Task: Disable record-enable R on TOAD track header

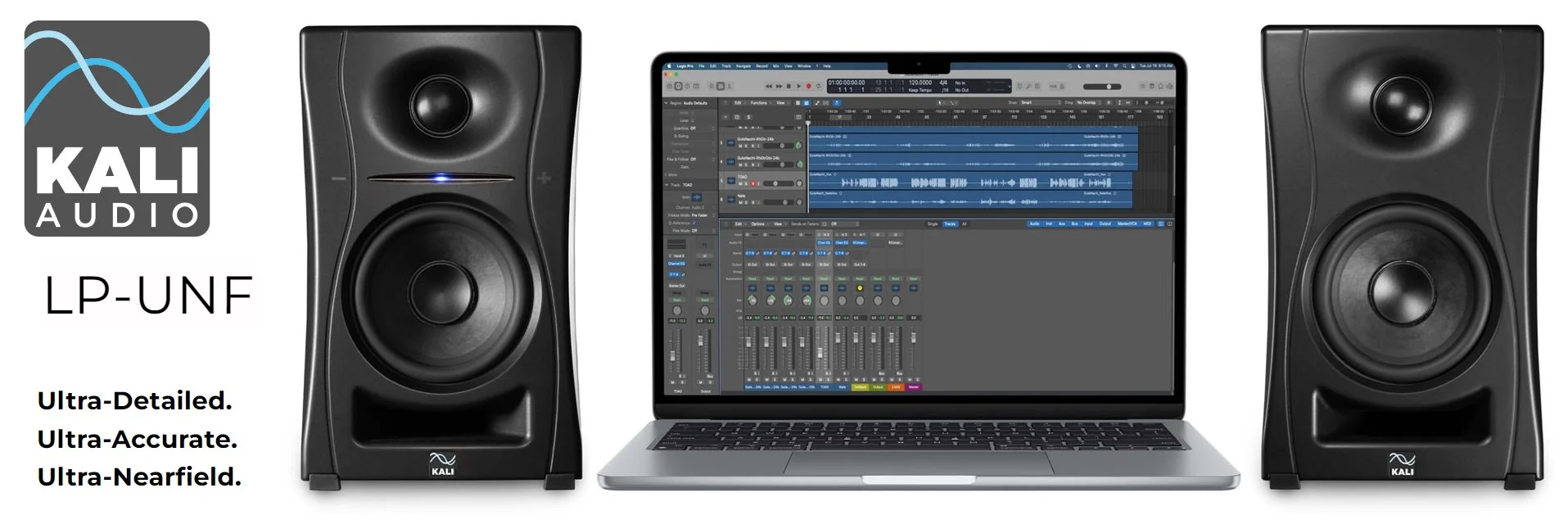Action: click(x=752, y=183)
